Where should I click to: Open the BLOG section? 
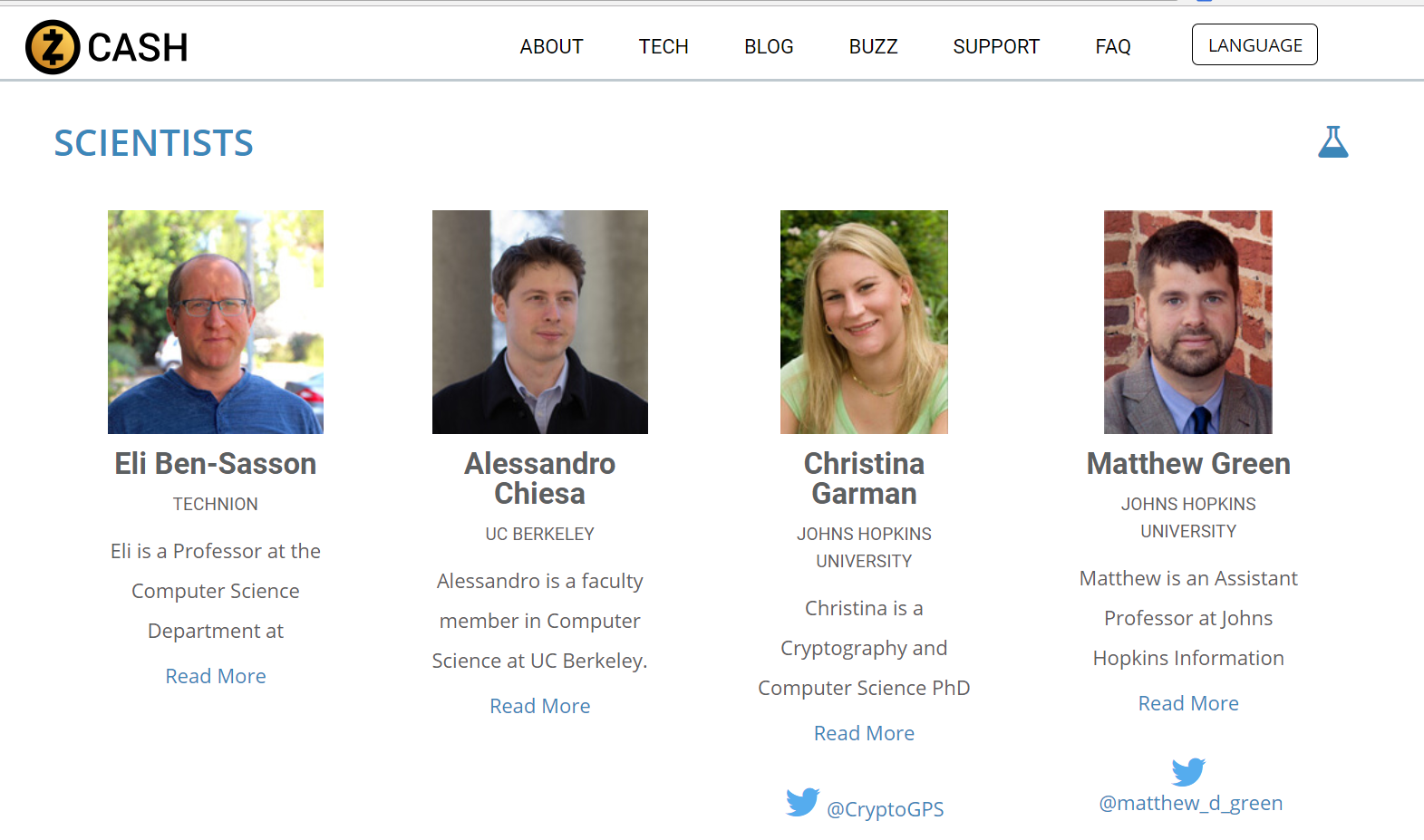769,46
